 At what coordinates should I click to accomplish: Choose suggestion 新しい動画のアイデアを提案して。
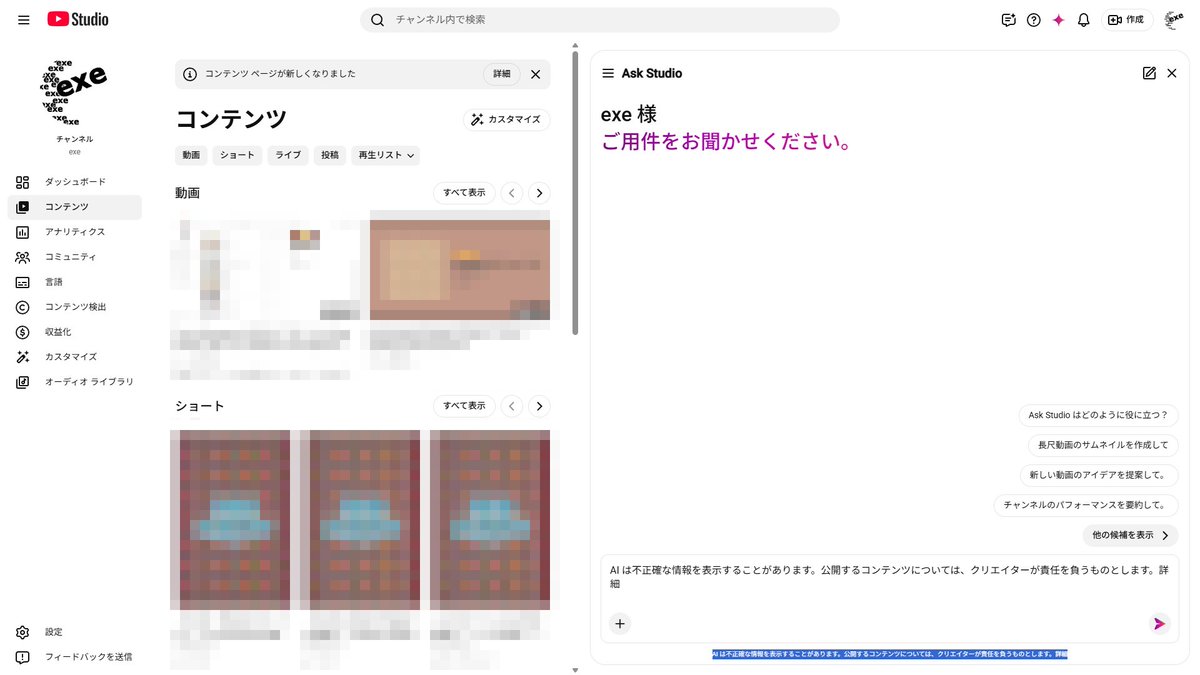pyautogui.click(x=1099, y=475)
